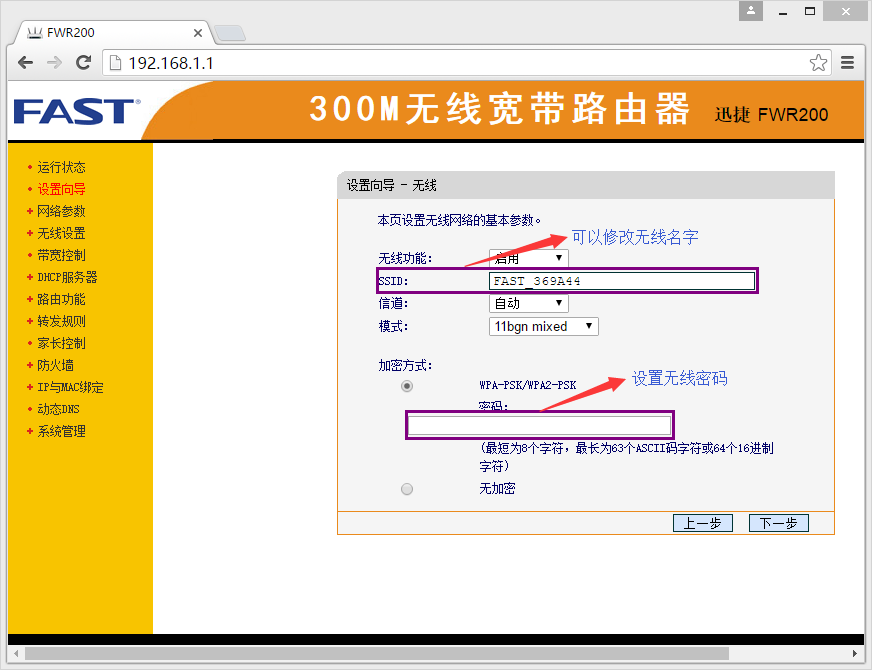Open 带宽控制 in the sidebar
Image resolution: width=872 pixels, height=670 pixels.
pyautogui.click(x=61, y=255)
